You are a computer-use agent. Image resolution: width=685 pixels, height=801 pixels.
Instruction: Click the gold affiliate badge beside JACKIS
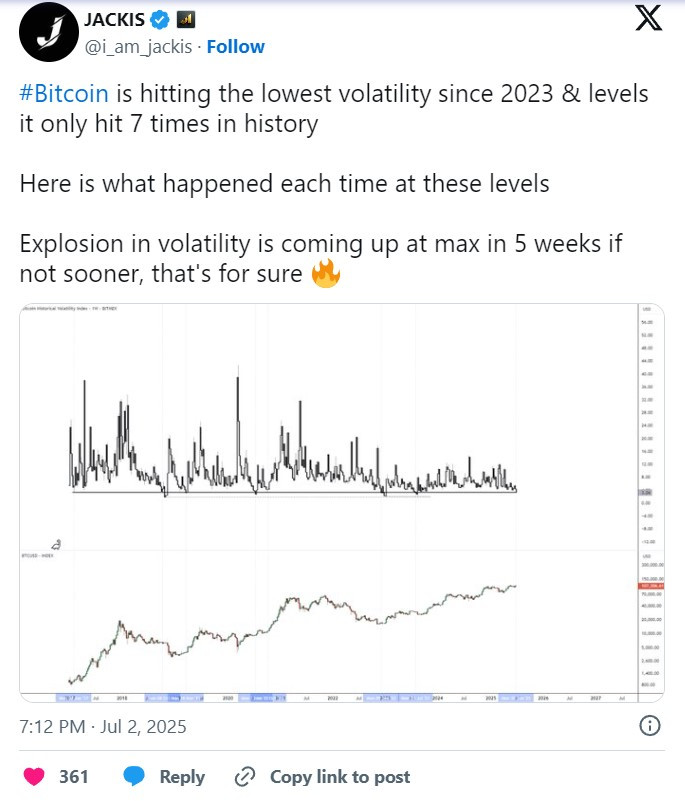coord(185,20)
